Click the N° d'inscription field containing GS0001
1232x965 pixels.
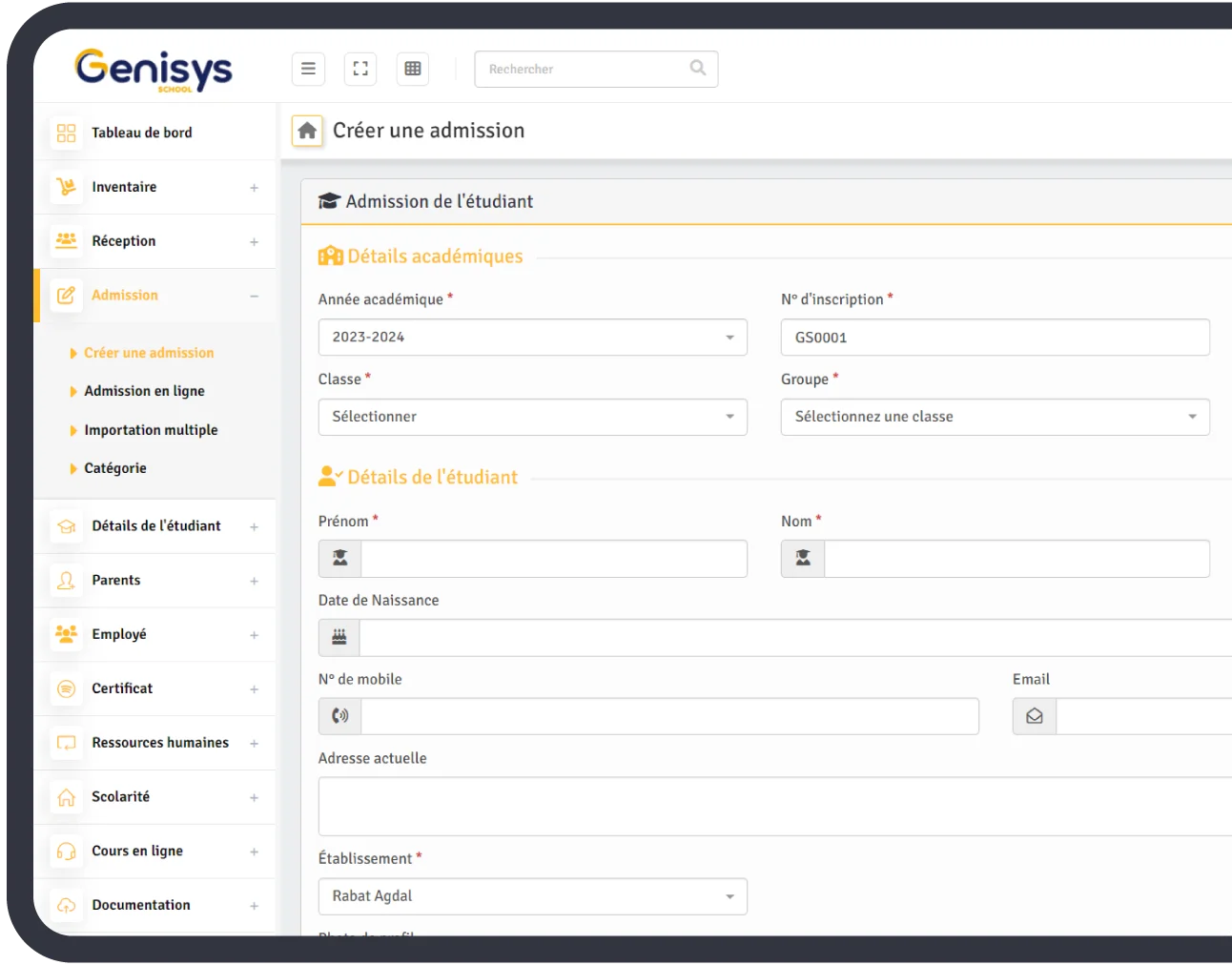[x=995, y=337]
